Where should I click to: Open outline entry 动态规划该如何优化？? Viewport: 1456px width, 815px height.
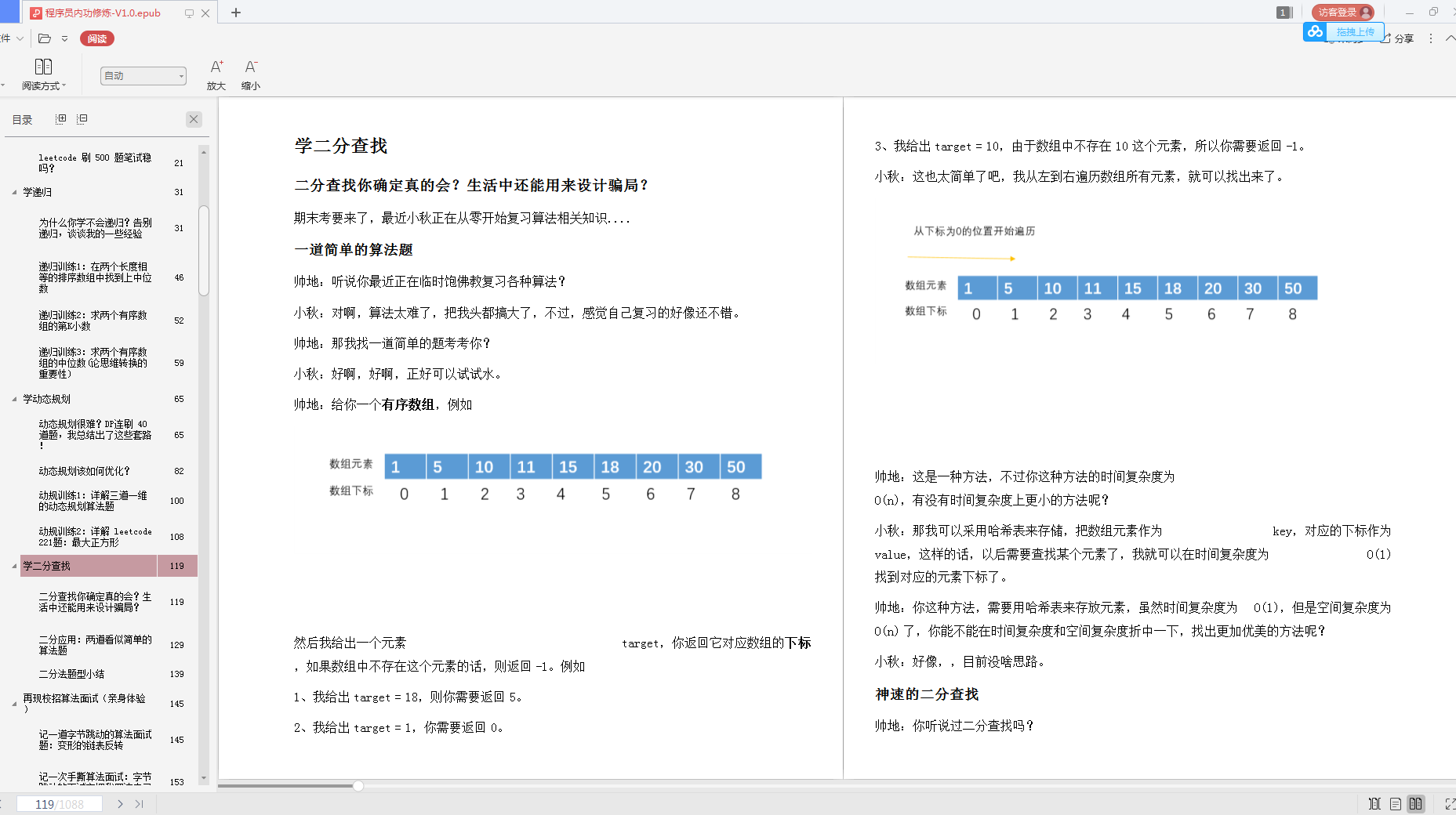84,471
